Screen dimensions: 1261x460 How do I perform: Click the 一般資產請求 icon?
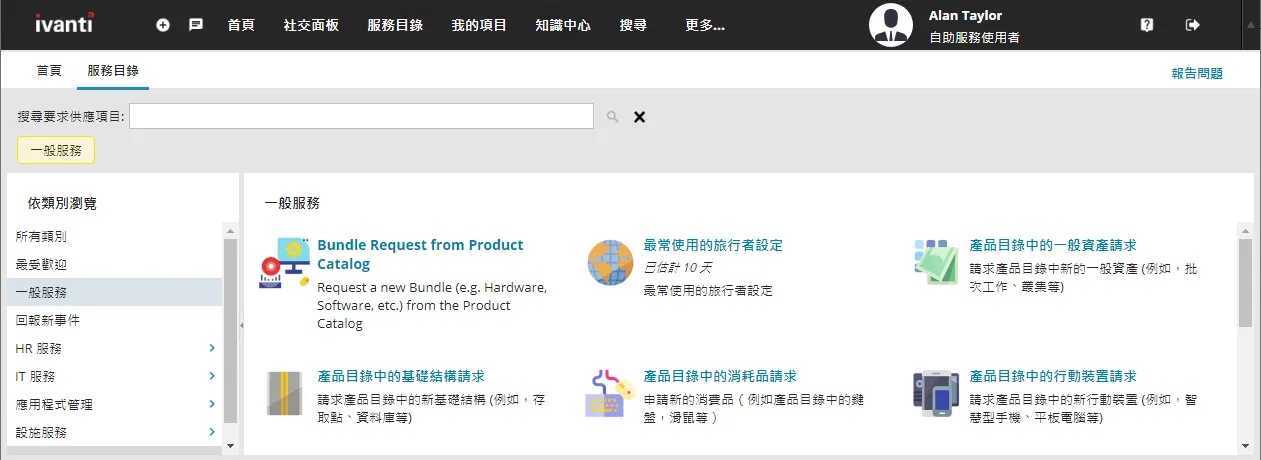[937, 264]
